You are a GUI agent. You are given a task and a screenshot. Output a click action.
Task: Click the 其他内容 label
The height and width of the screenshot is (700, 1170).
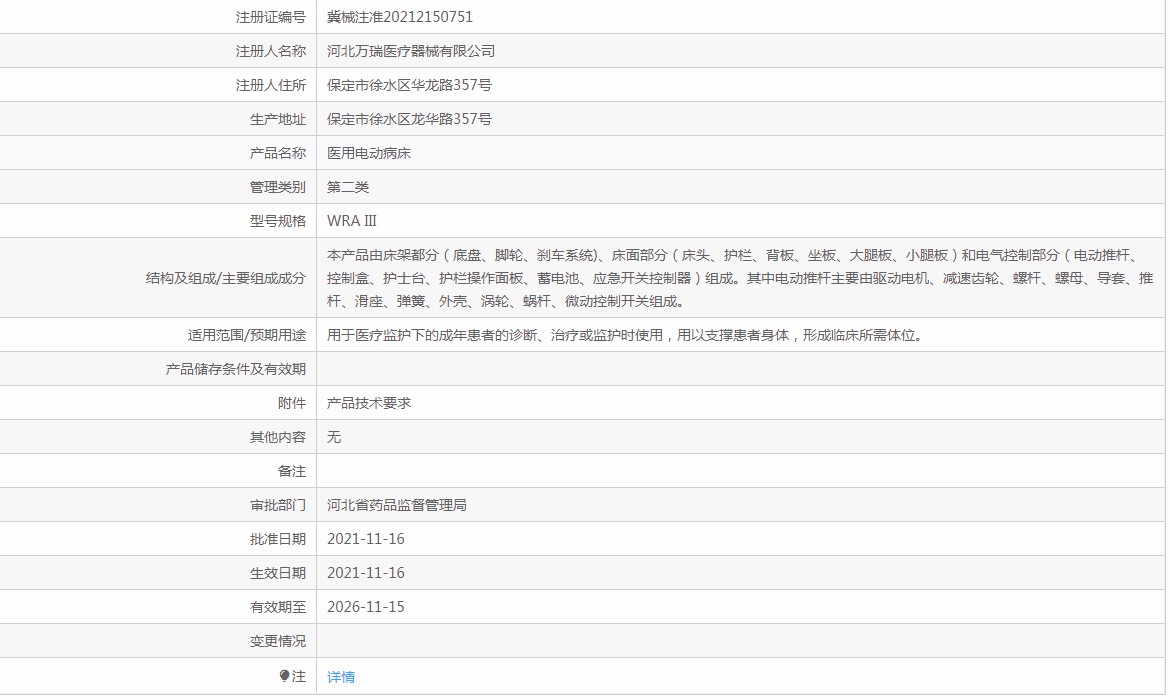tap(278, 437)
